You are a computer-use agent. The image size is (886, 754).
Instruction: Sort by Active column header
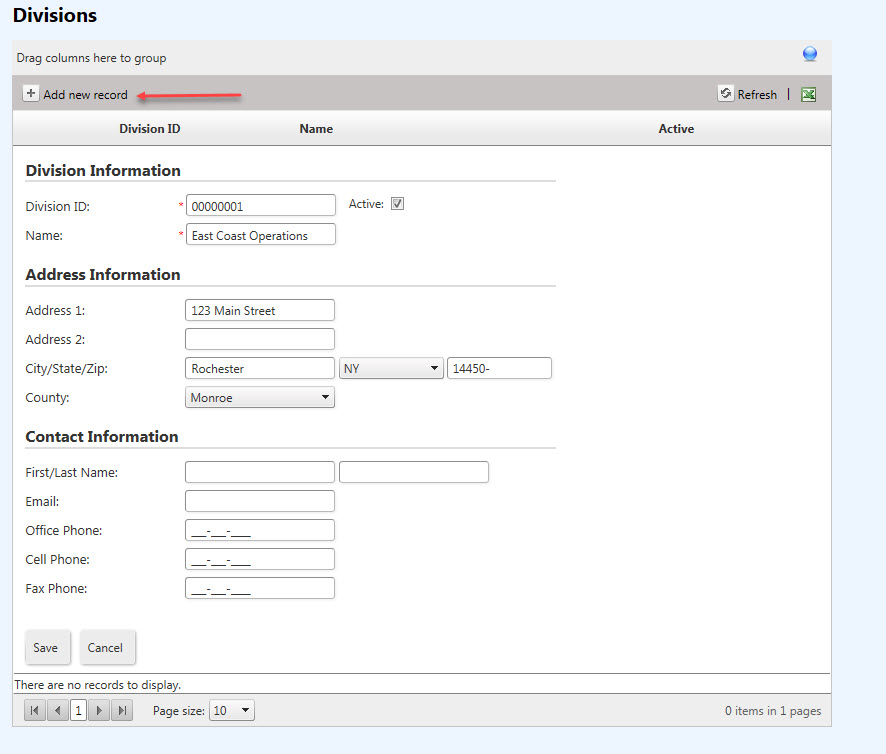676,129
